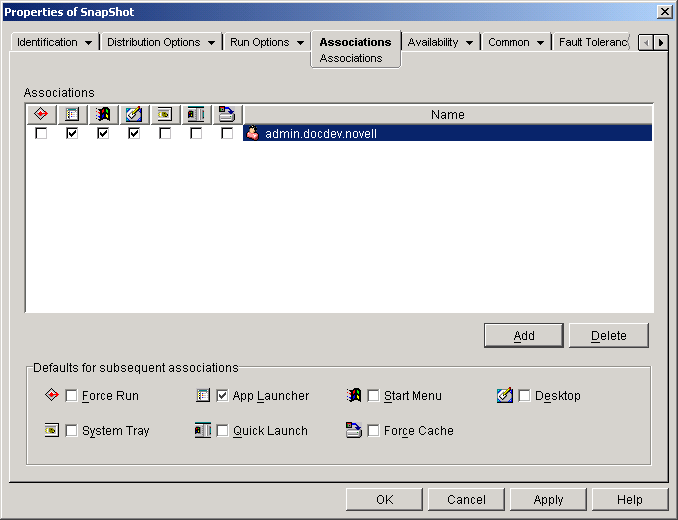Expand the Availability tab dropdown arrow

(470, 43)
